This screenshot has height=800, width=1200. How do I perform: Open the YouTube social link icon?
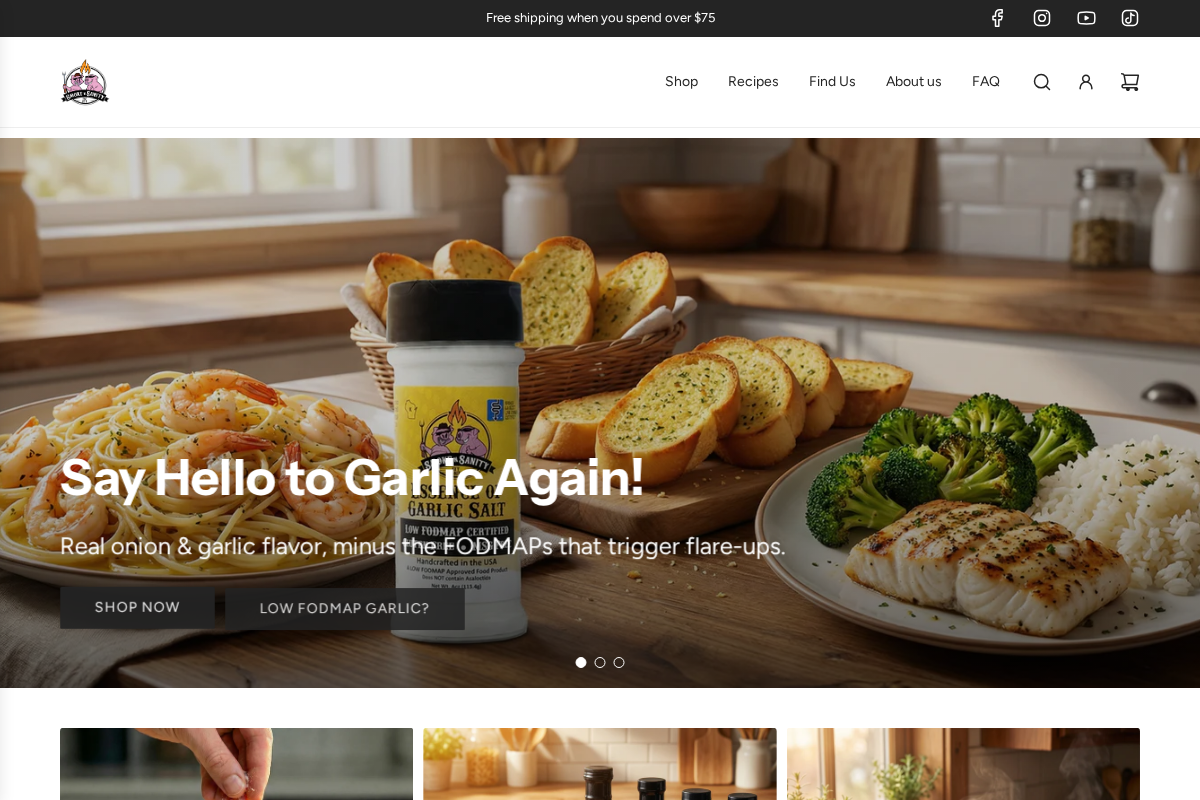[x=1086, y=18]
